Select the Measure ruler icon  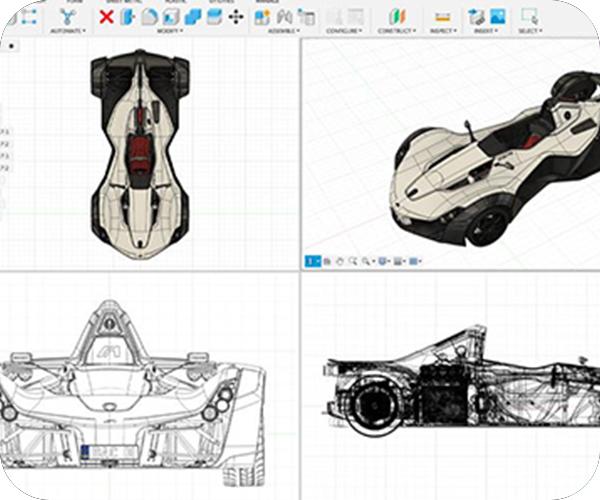441,17
